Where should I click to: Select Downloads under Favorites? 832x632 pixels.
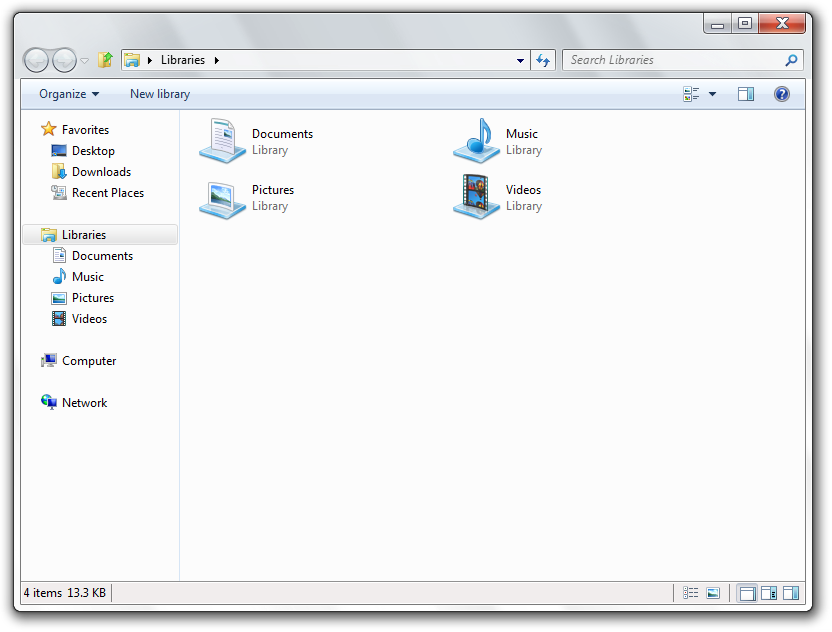click(101, 172)
